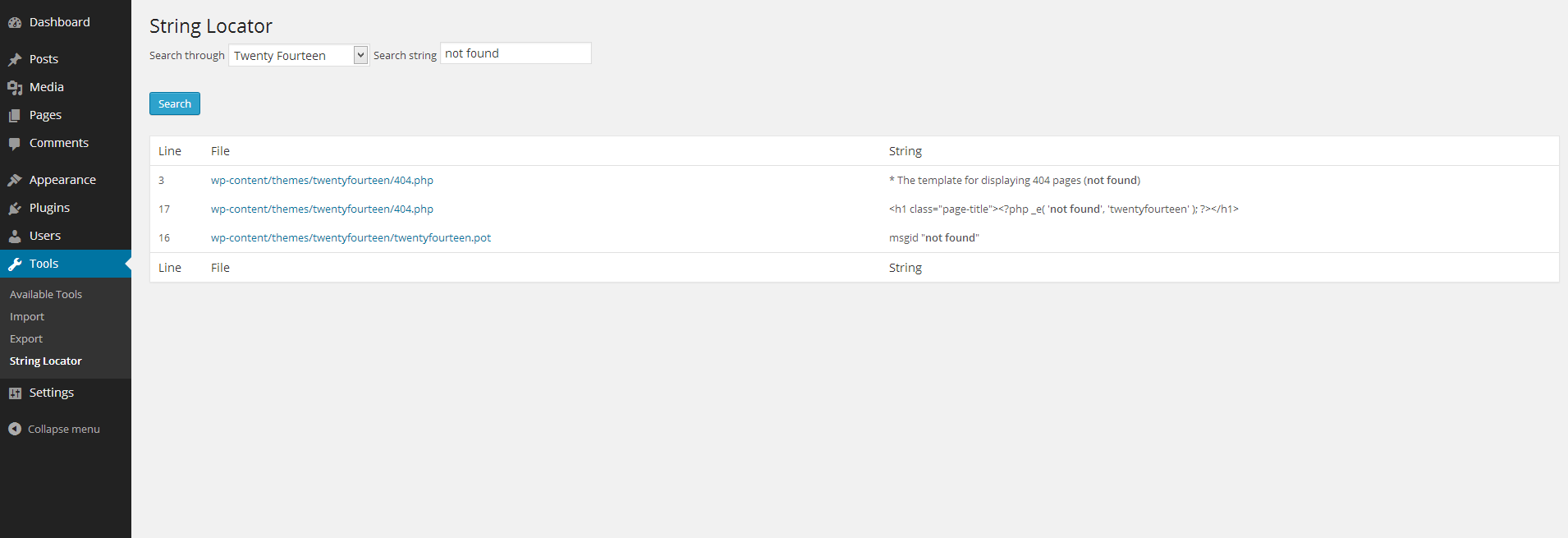Screen dimensions: 1568x538
Task: Click the Users person icon
Action: [15, 237]
